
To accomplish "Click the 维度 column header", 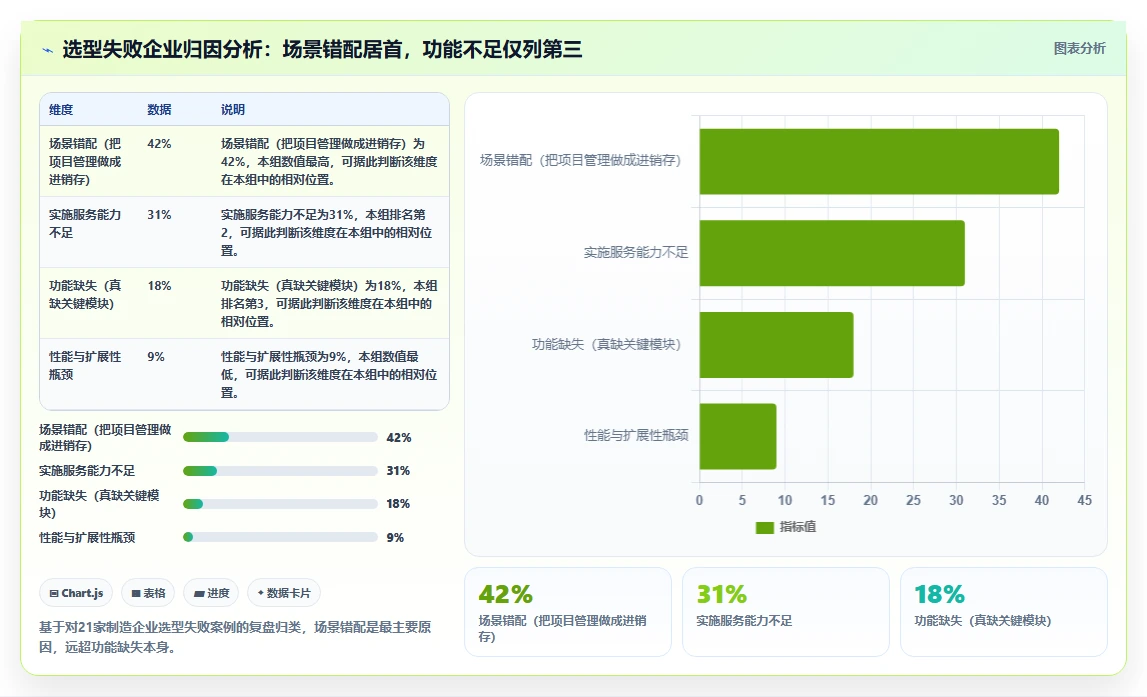I will [x=61, y=110].
